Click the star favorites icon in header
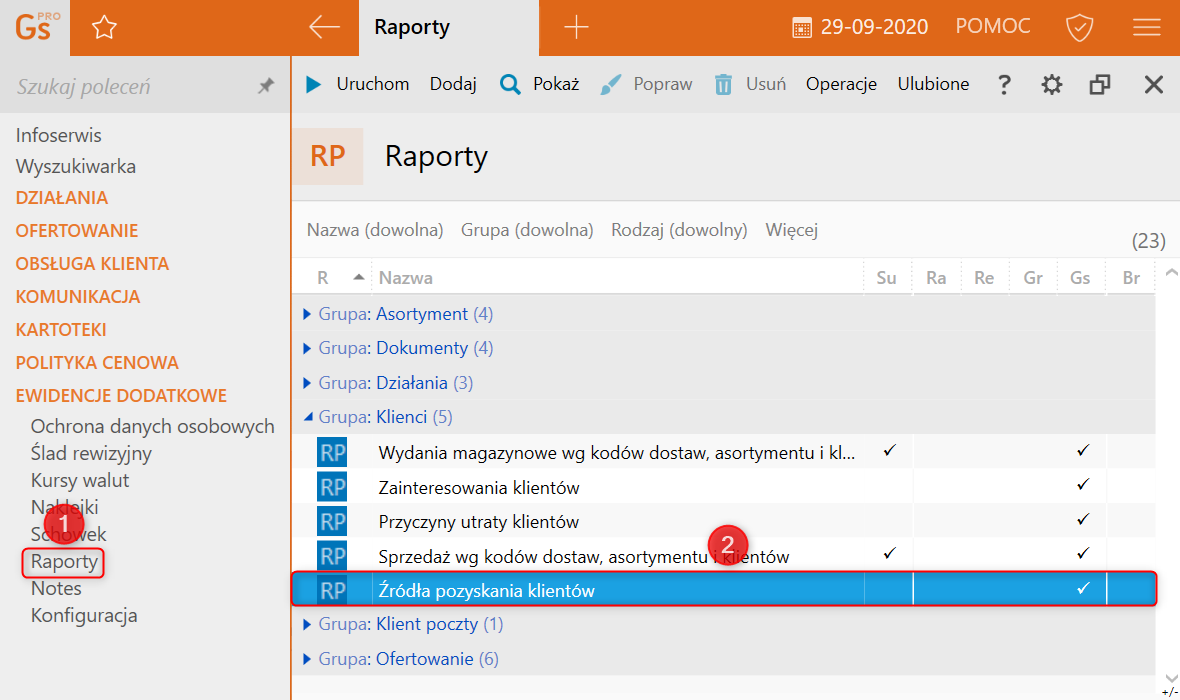The height and width of the screenshot is (700, 1180). (x=104, y=28)
